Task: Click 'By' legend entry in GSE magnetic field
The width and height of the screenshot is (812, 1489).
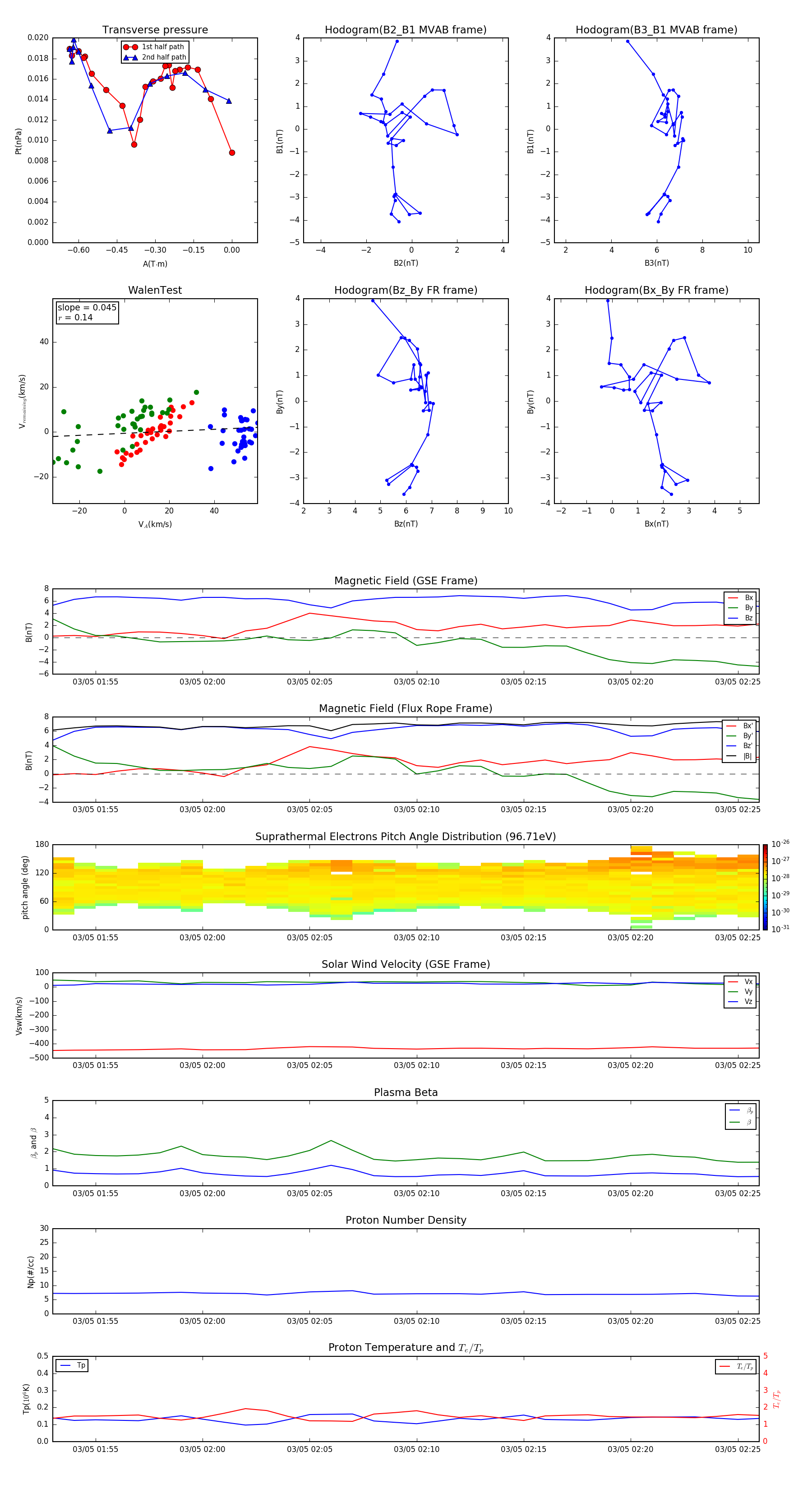Action: point(740,608)
